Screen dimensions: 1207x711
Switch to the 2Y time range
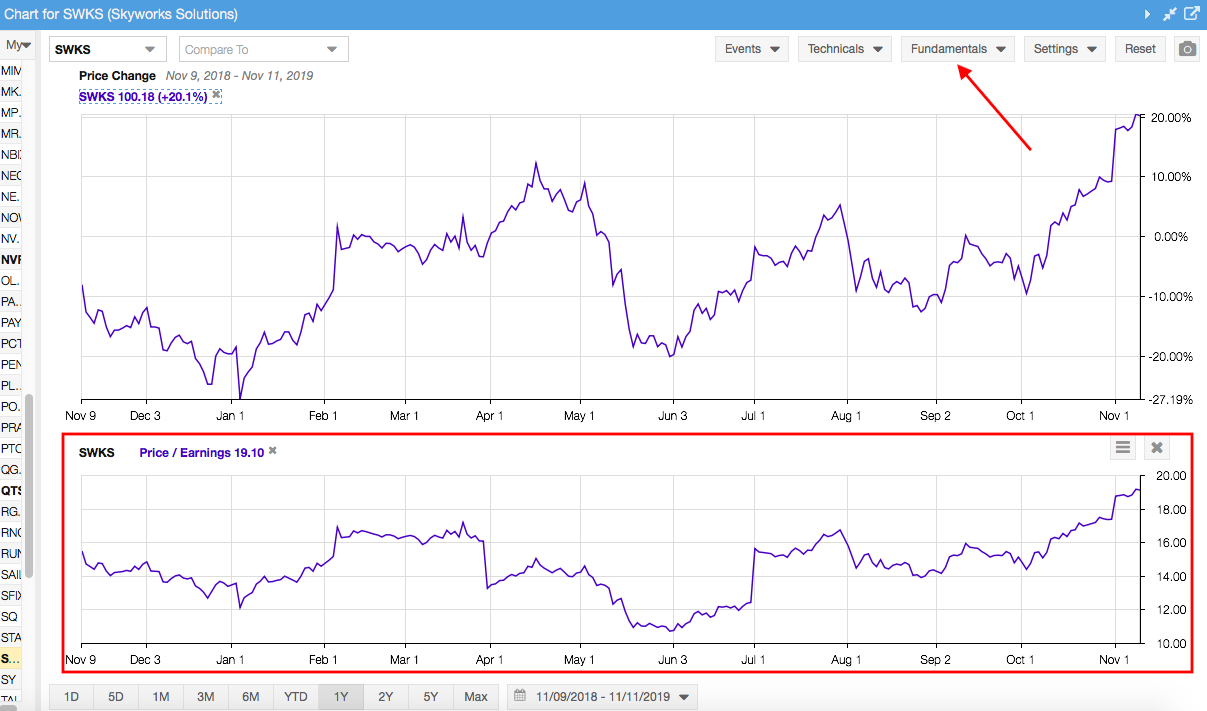pos(386,696)
